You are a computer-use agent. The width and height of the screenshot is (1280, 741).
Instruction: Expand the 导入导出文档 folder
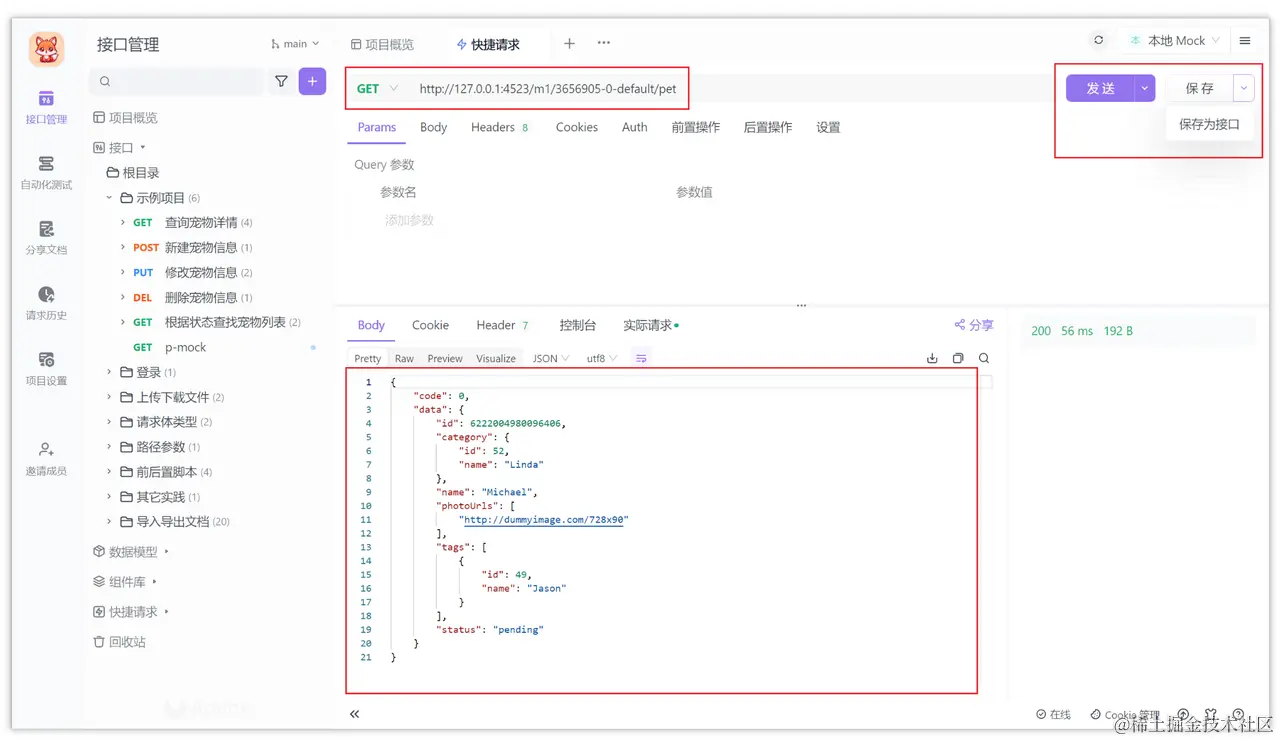(x=109, y=522)
